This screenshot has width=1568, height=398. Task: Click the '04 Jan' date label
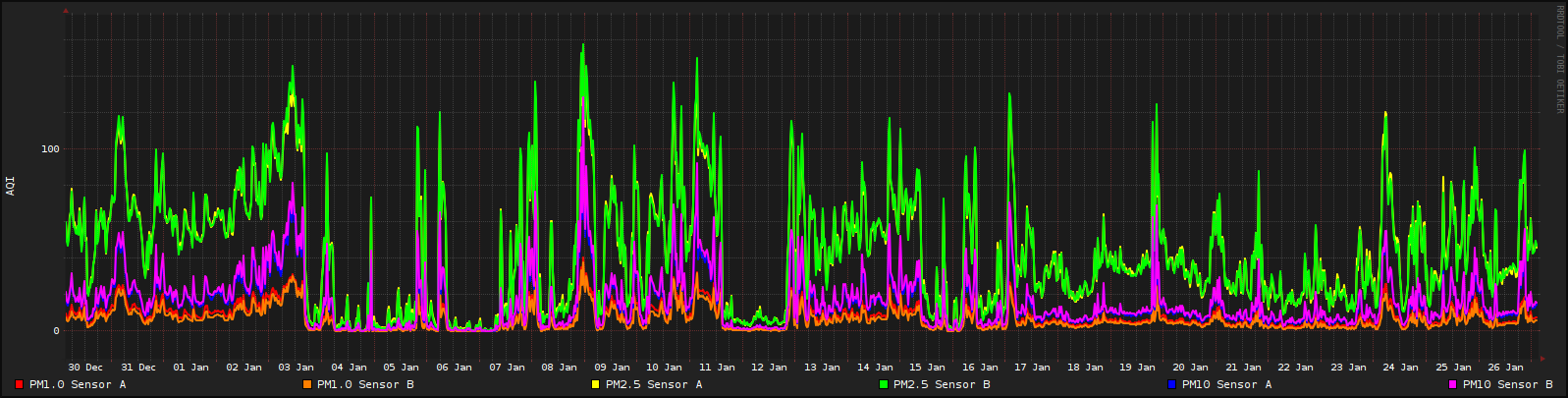349,368
